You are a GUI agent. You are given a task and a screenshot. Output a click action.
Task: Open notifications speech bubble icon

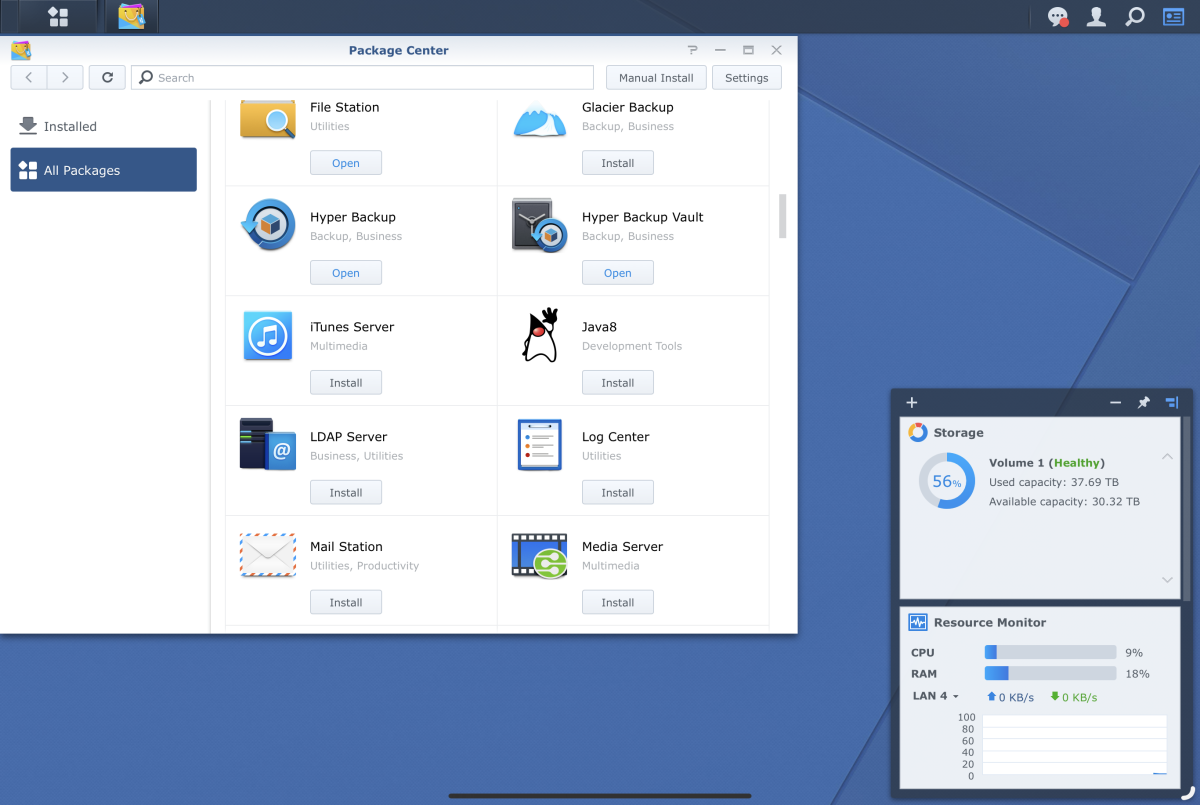[1058, 17]
